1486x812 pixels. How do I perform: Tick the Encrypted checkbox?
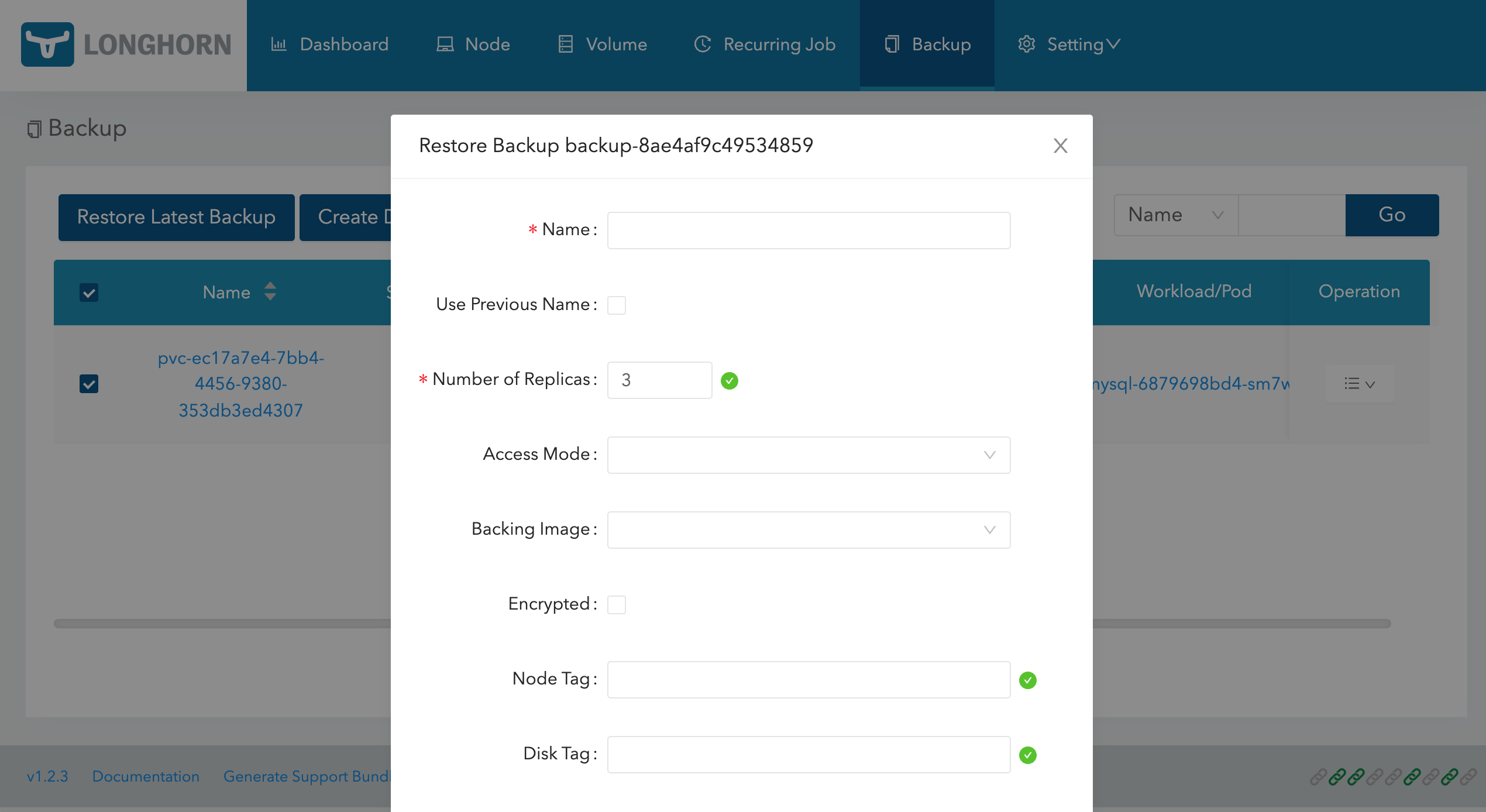tap(616, 605)
